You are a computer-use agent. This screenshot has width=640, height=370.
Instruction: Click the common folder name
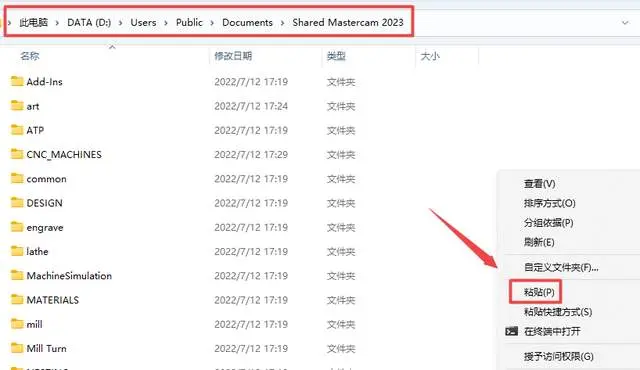pyautogui.click(x=46, y=179)
